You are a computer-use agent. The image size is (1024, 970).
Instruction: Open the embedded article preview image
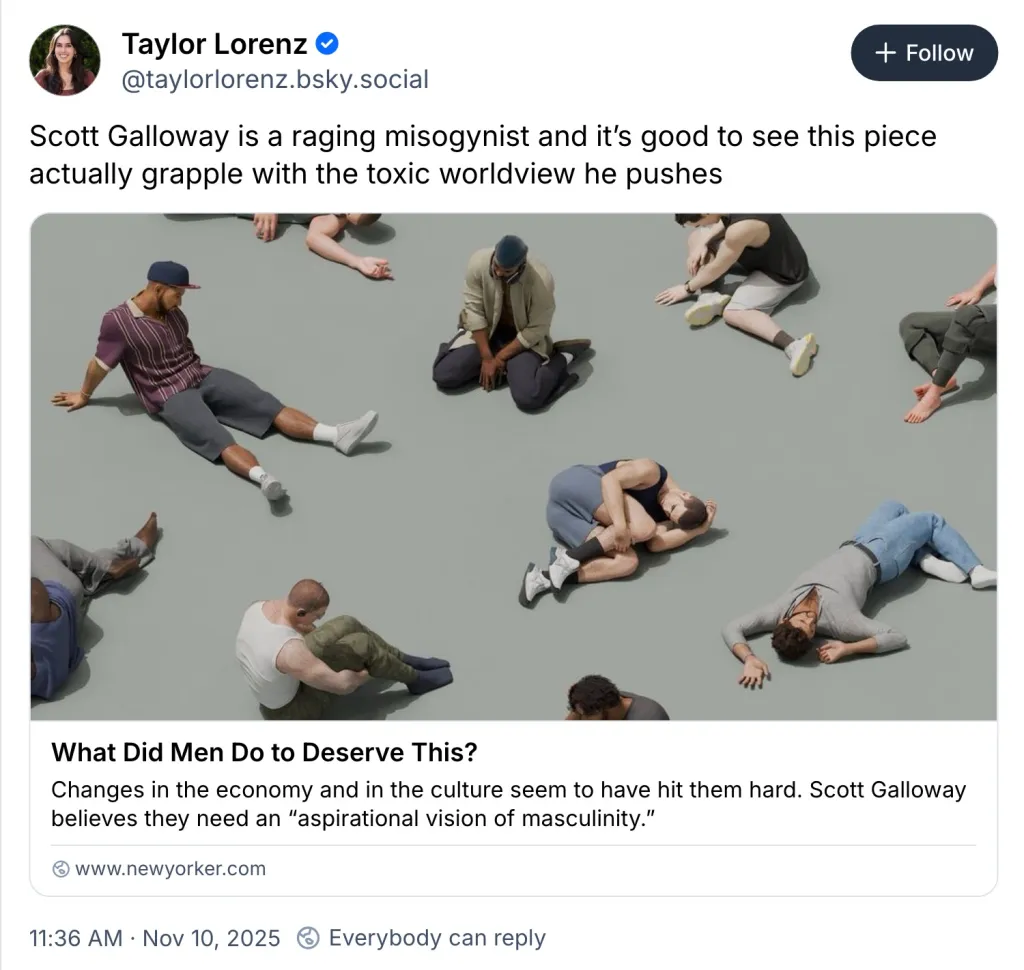[x=512, y=466]
